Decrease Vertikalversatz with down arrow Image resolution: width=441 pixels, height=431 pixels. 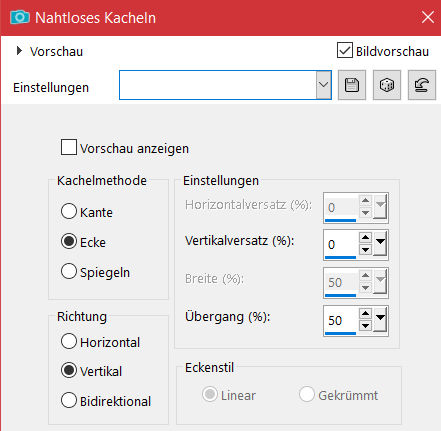(x=366, y=249)
